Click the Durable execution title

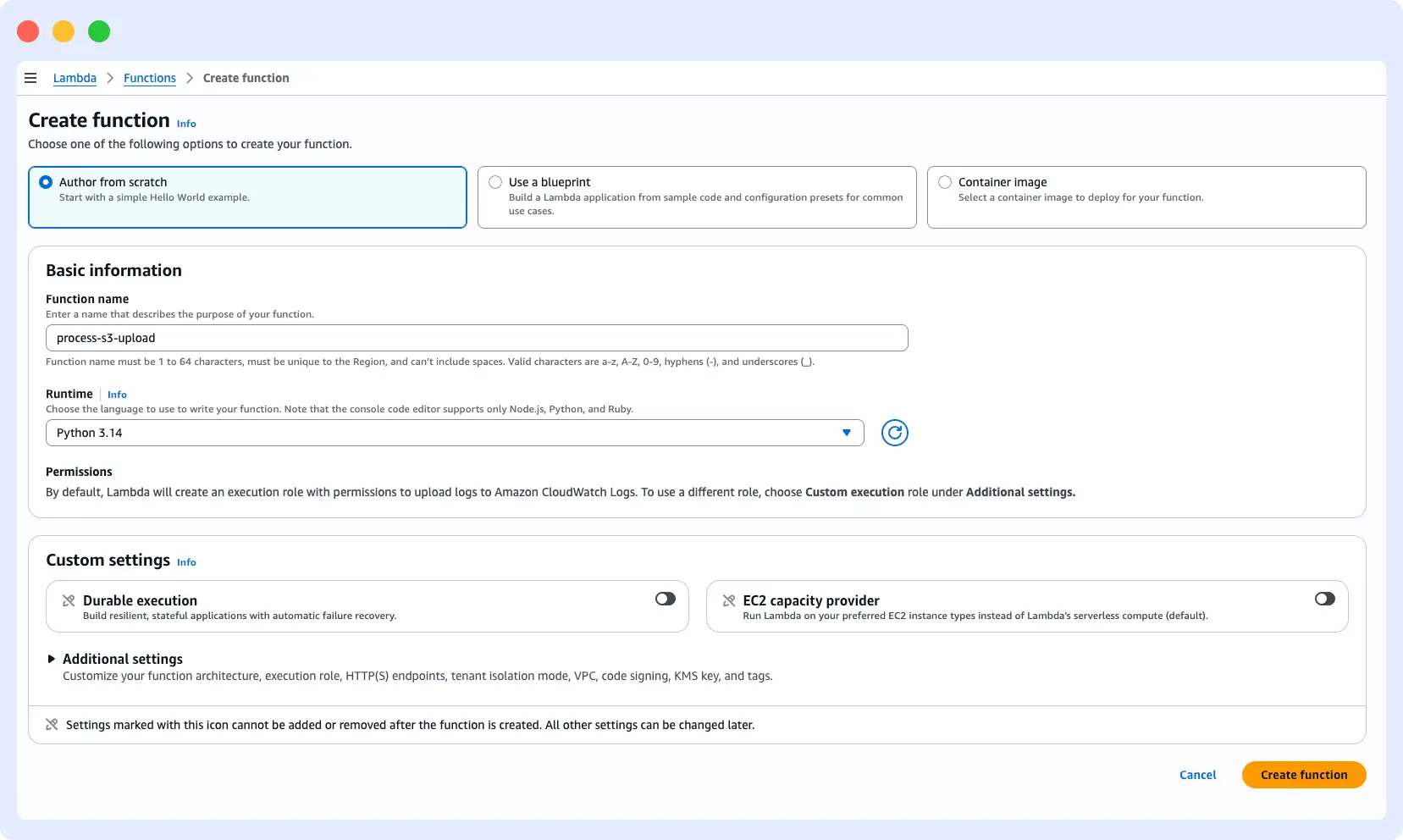140,600
